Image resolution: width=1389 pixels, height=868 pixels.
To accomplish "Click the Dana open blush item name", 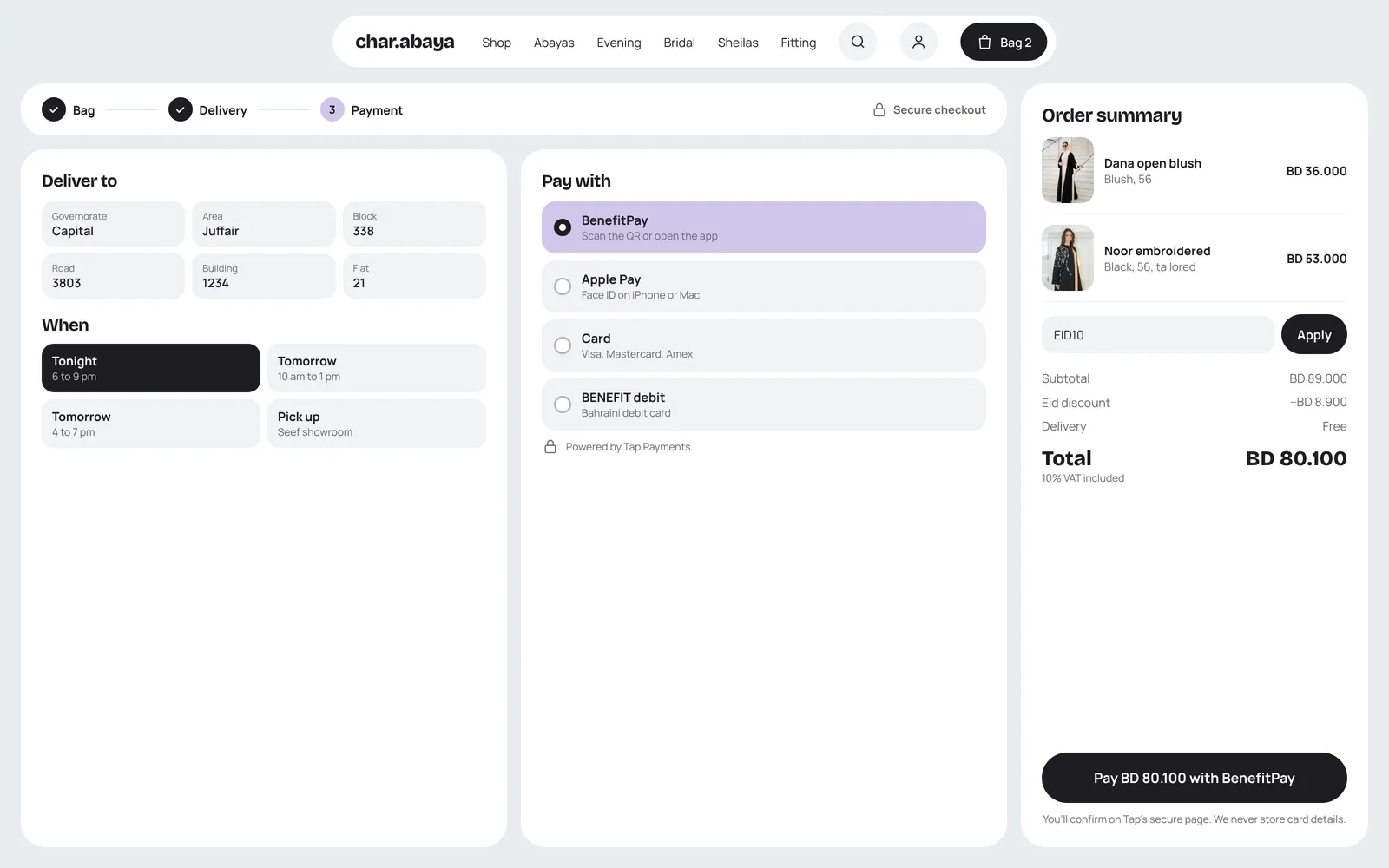I will point(1153,163).
